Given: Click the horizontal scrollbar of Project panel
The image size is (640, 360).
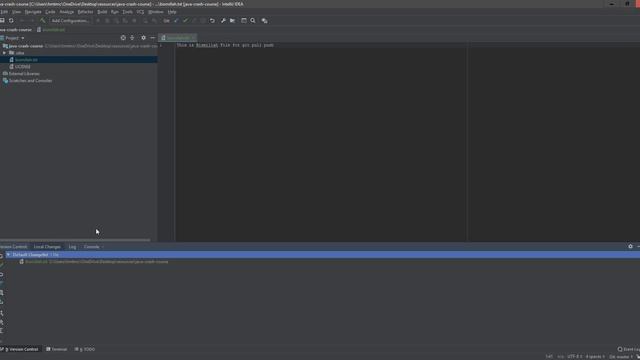Looking at the screenshot, I should click(x=75, y=240).
